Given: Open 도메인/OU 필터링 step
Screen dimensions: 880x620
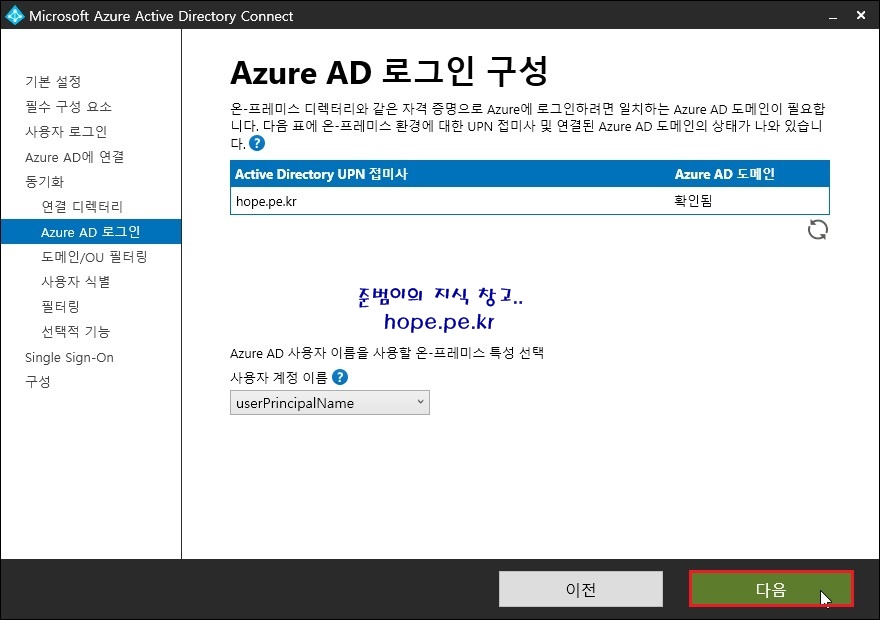Looking at the screenshot, I should [x=94, y=257].
